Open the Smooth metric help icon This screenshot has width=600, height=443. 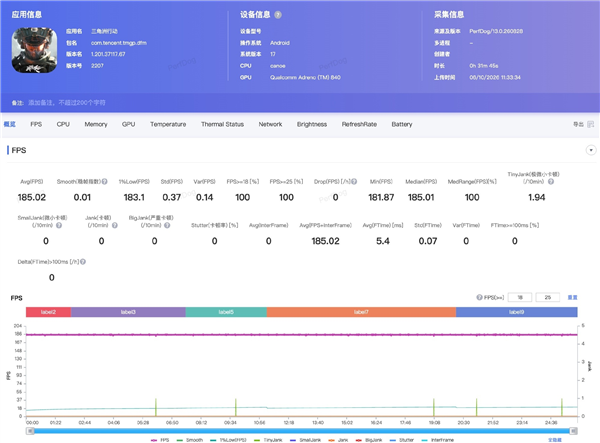pyautogui.click(x=104, y=182)
